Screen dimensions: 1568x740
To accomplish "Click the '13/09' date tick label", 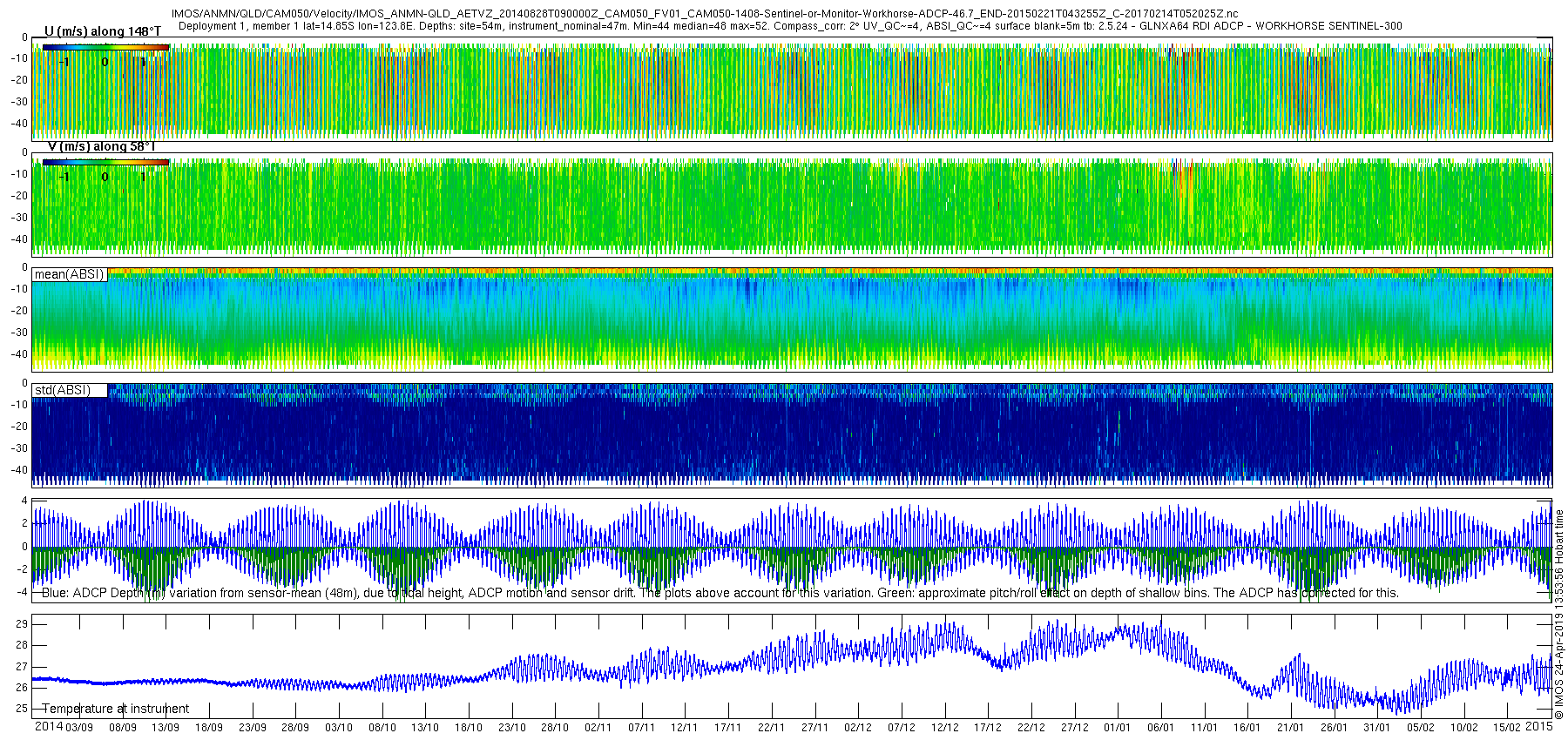I will click(x=166, y=728).
